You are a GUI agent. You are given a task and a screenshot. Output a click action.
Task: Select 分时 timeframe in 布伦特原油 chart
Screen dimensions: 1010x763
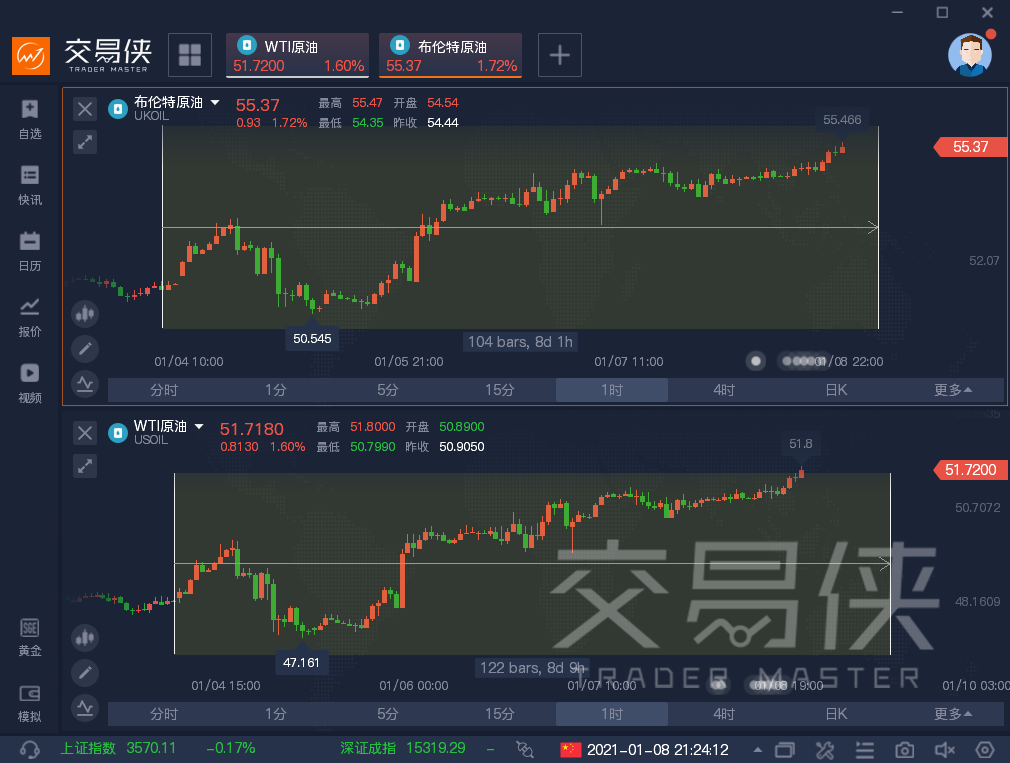(164, 390)
